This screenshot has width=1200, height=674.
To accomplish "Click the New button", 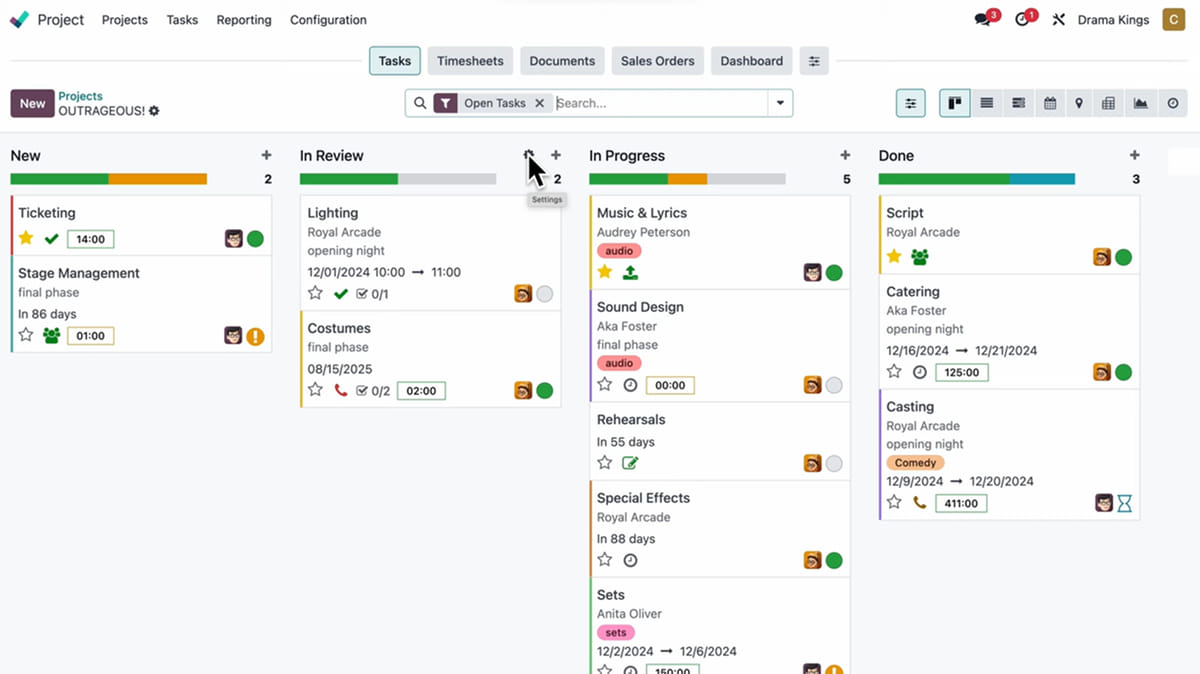I will [x=32, y=103].
